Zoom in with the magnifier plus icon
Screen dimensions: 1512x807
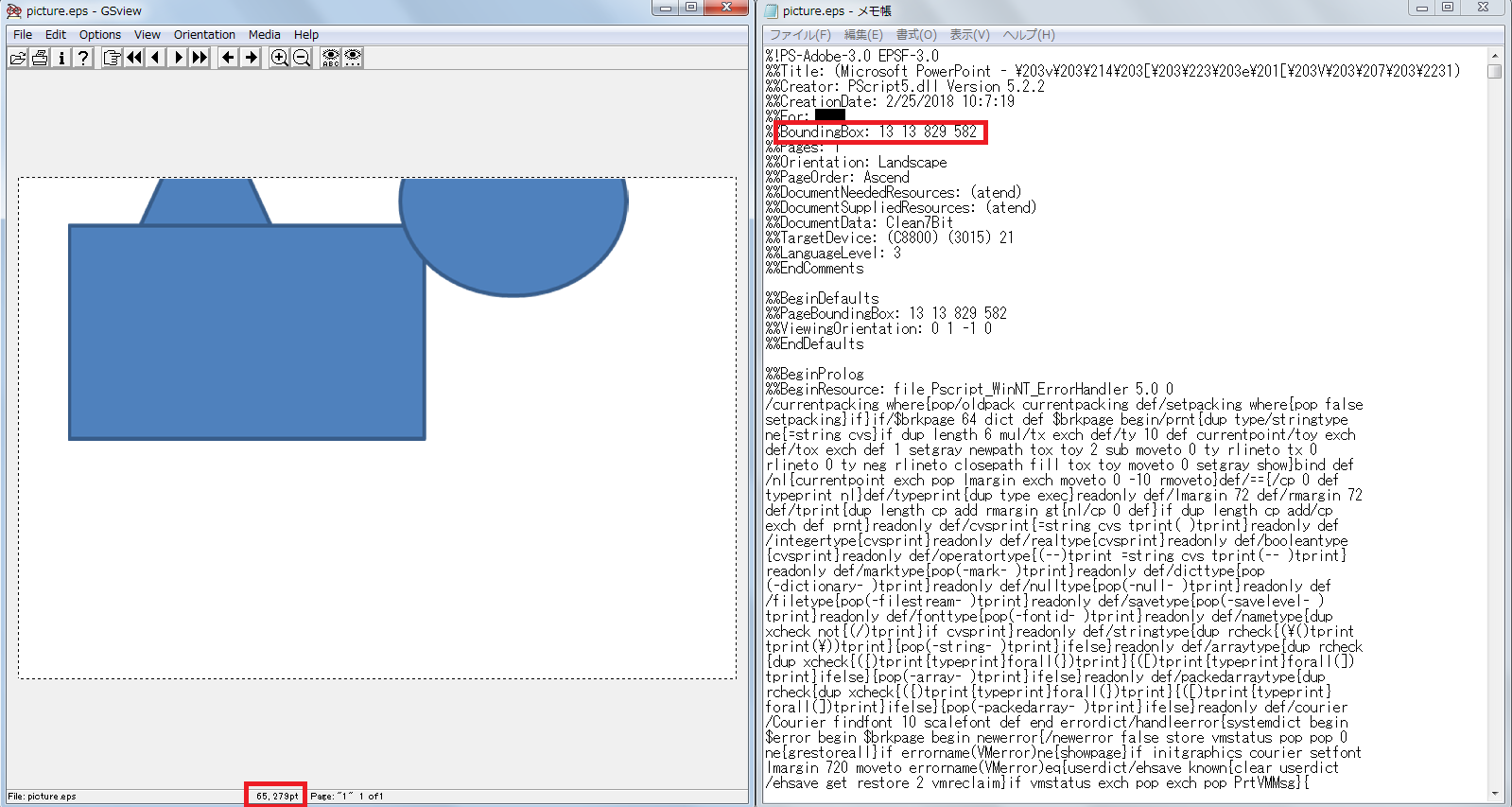279,58
